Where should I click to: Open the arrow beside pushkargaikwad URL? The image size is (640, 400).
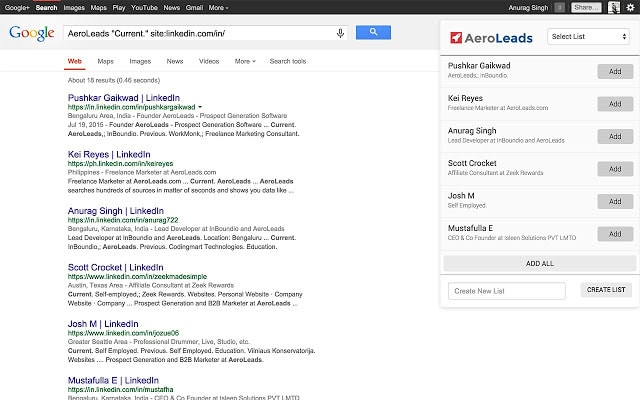(200, 107)
